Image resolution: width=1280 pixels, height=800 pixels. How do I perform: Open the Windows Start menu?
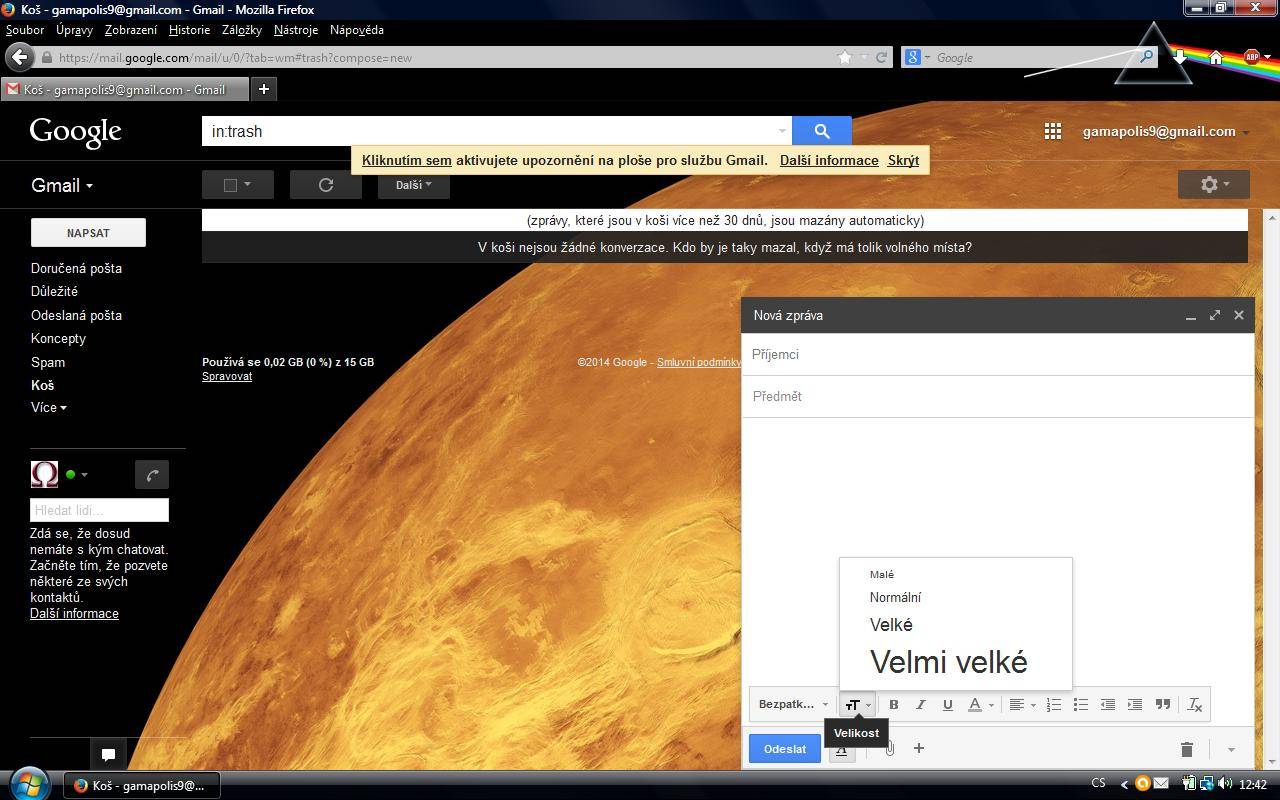point(27,783)
